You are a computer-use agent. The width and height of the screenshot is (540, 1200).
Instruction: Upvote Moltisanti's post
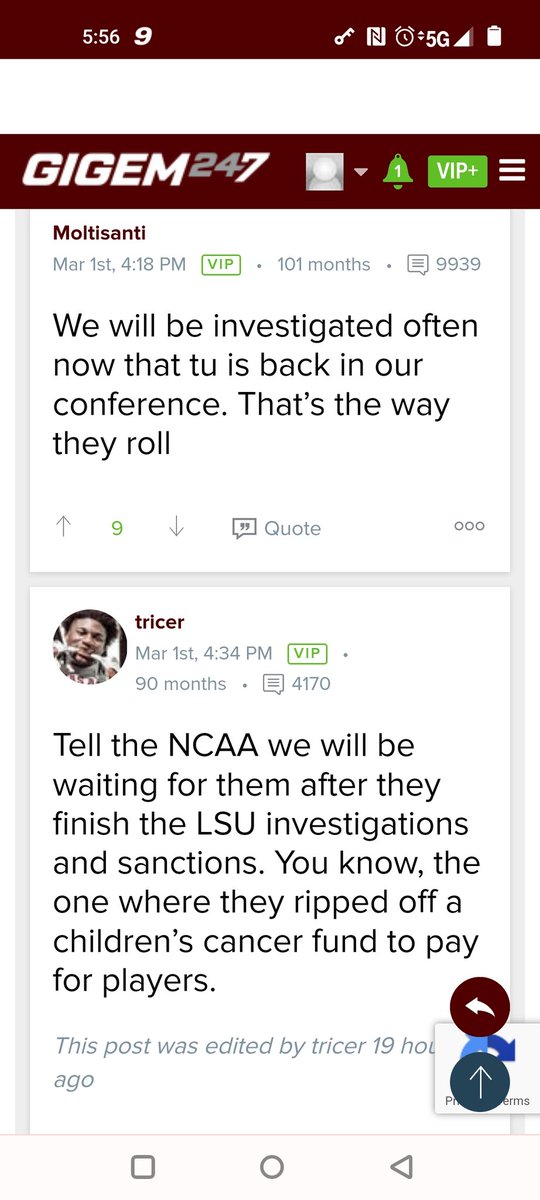point(64,527)
